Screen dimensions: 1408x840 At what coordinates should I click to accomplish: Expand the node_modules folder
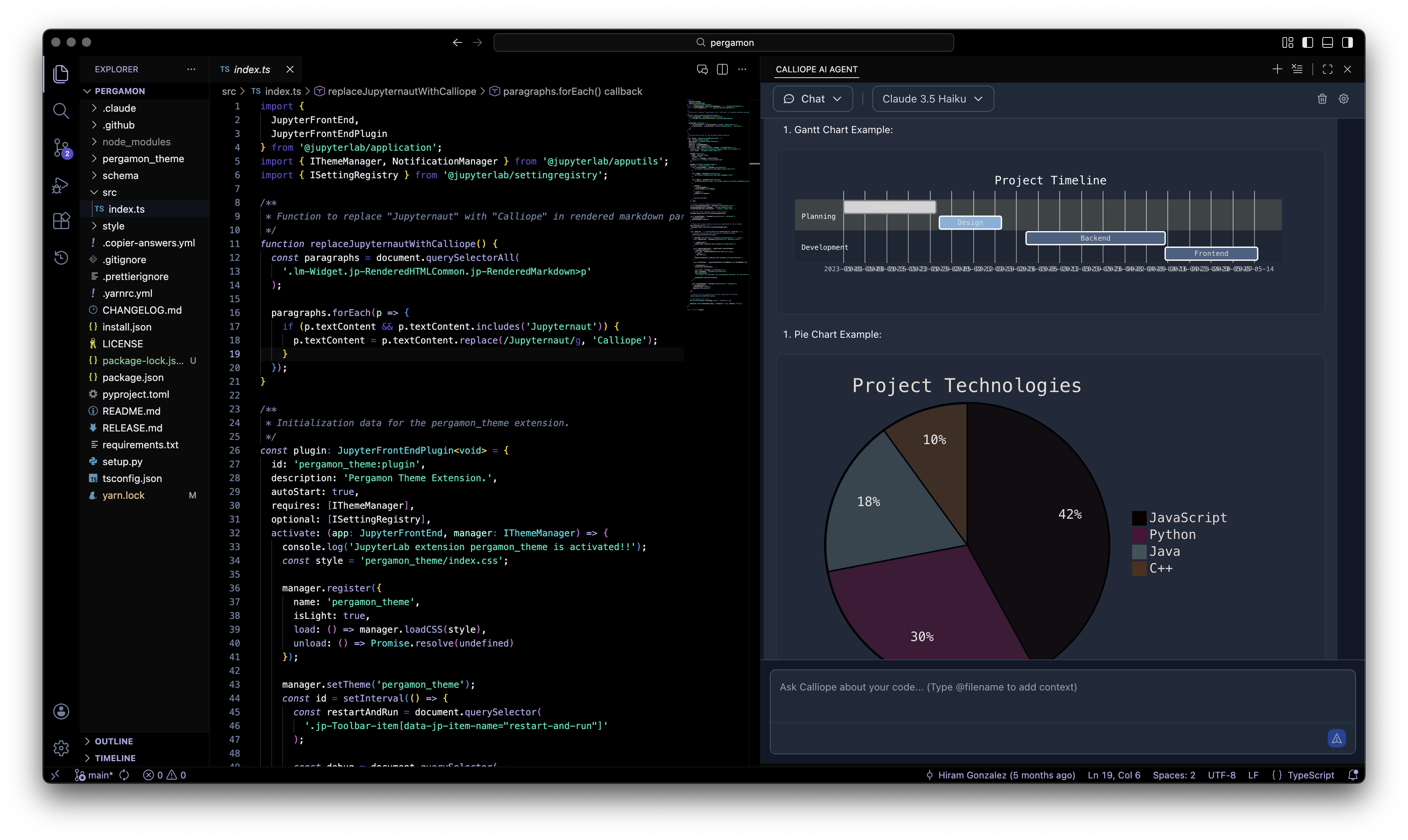pyautogui.click(x=145, y=142)
